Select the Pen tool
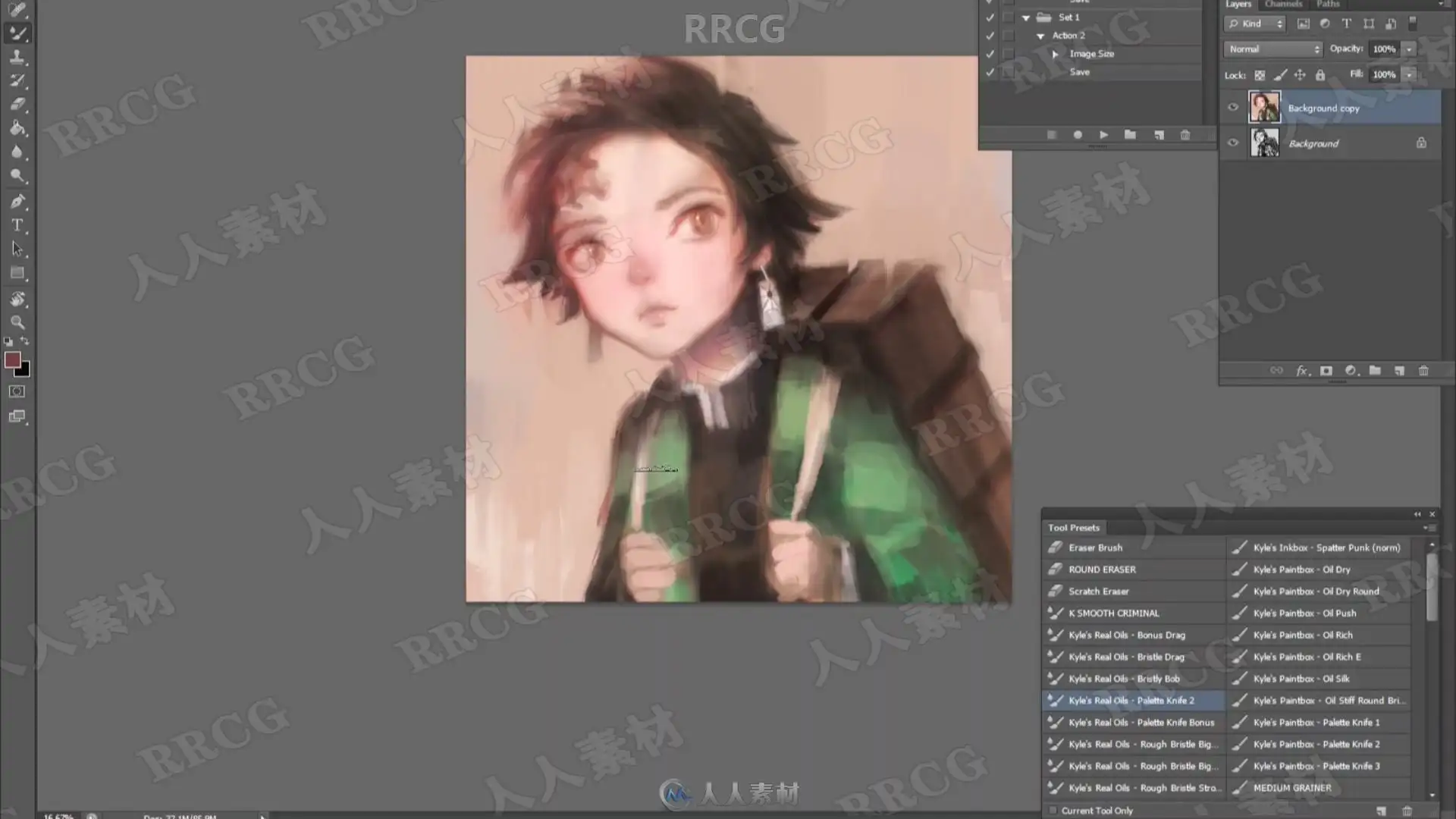This screenshot has width=1456, height=819. click(x=17, y=202)
